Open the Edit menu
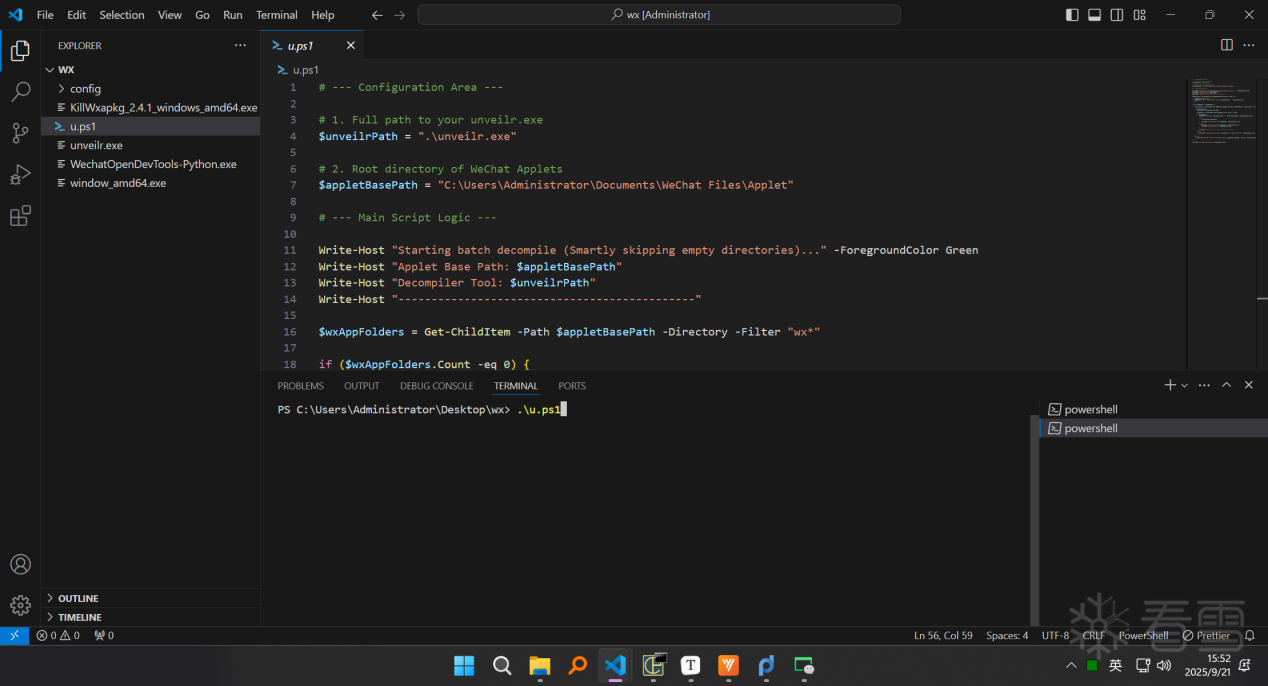This screenshot has height=686, width=1268. 76,15
